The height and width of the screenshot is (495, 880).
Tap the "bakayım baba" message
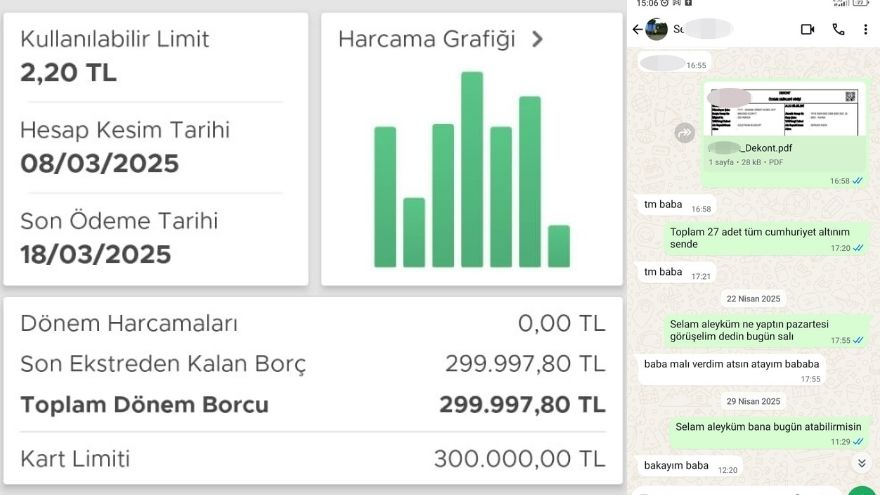tap(676, 466)
